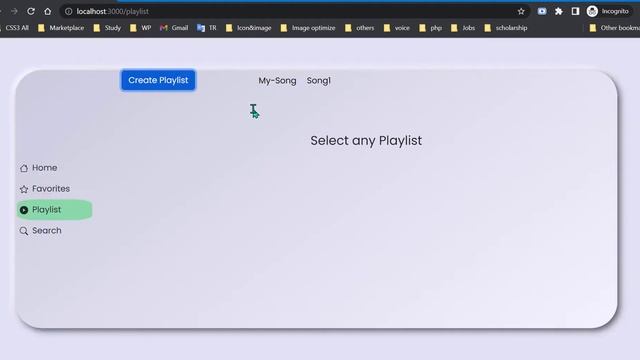Open the Song1 playlist
This screenshot has width=640, height=360.
coord(319,81)
